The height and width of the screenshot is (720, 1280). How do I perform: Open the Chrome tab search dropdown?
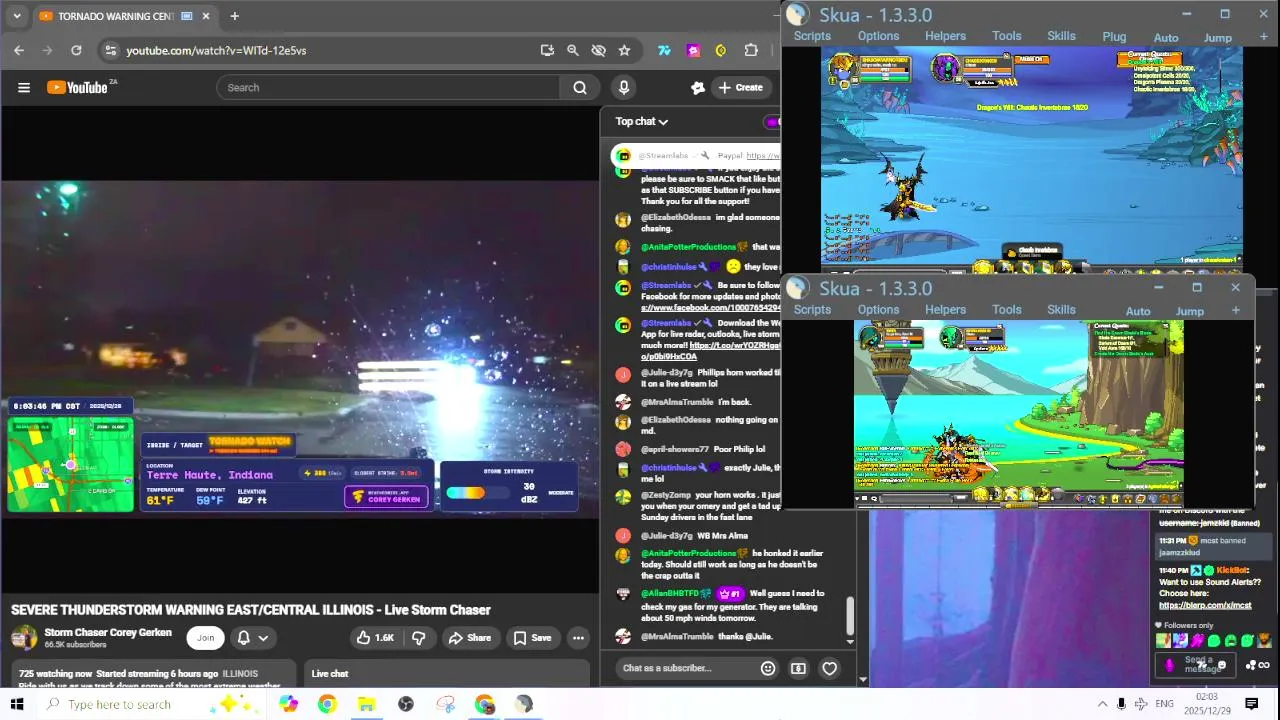(16, 16)
